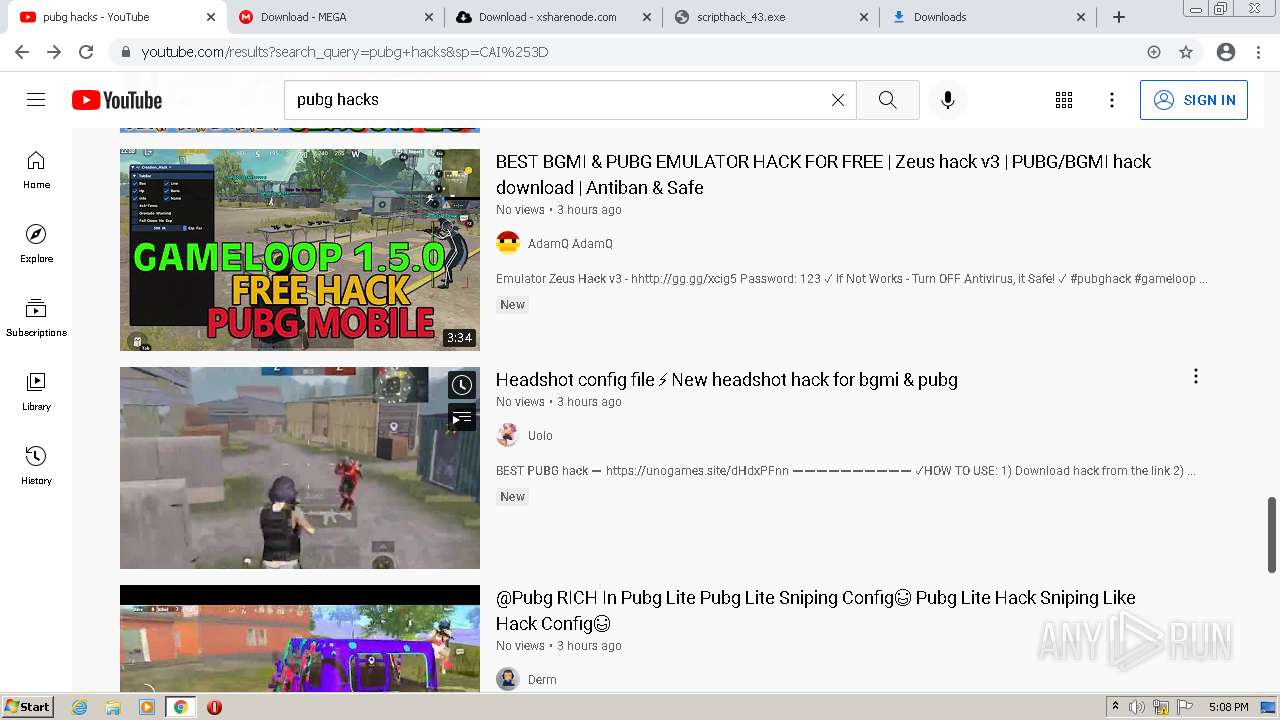
Task: Open the media player taskbar icon
Action: click(147, 707)
